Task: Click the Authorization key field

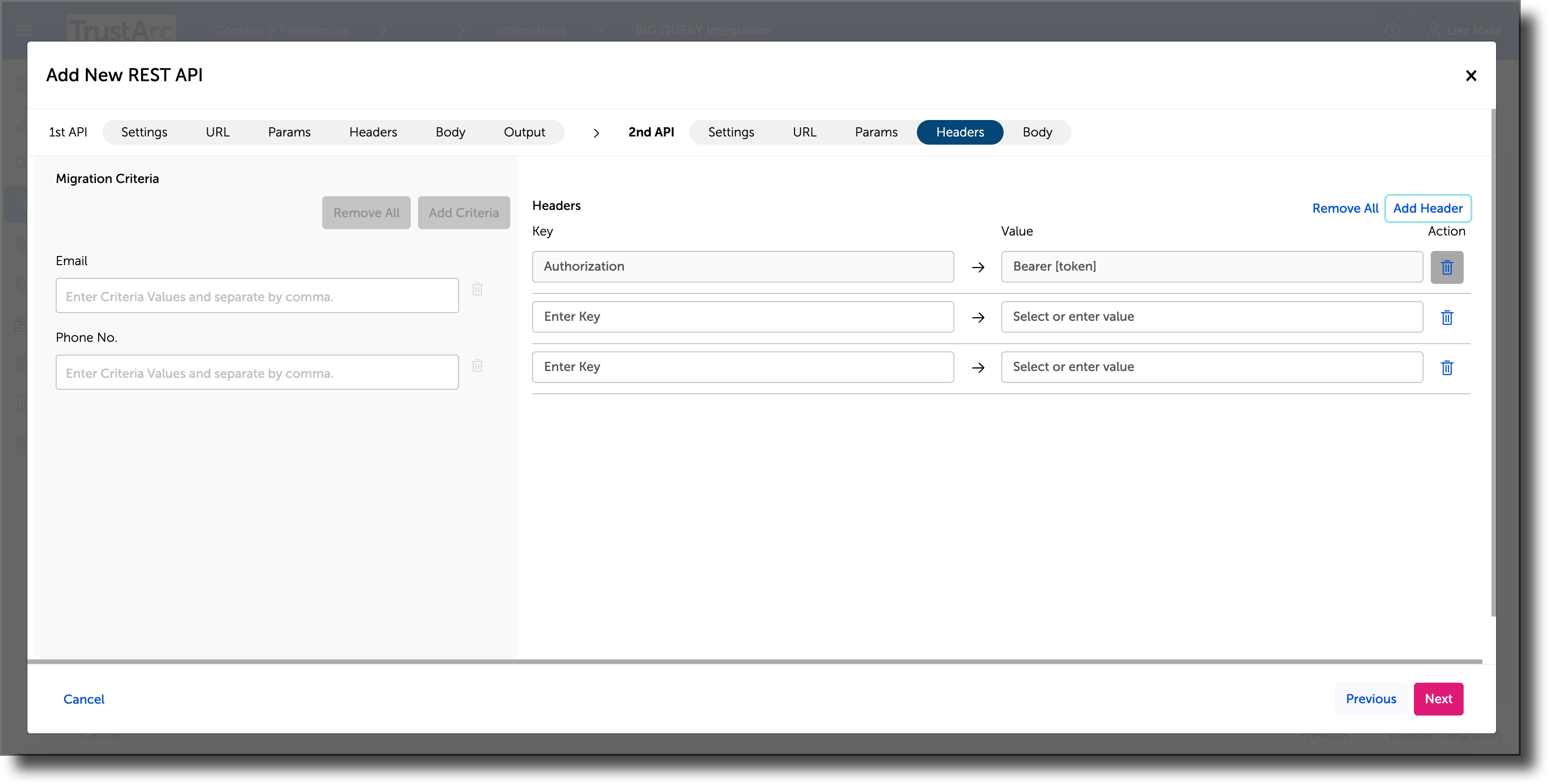Action: pos(743,267)
